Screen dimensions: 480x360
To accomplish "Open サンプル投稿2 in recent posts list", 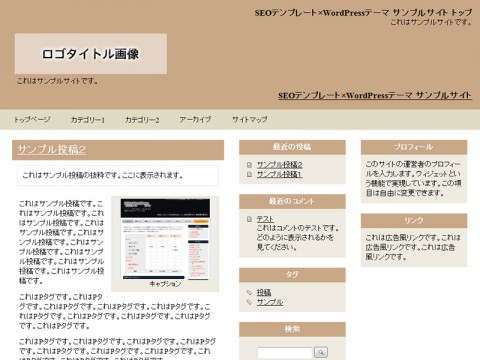I will tap(279, 165).
